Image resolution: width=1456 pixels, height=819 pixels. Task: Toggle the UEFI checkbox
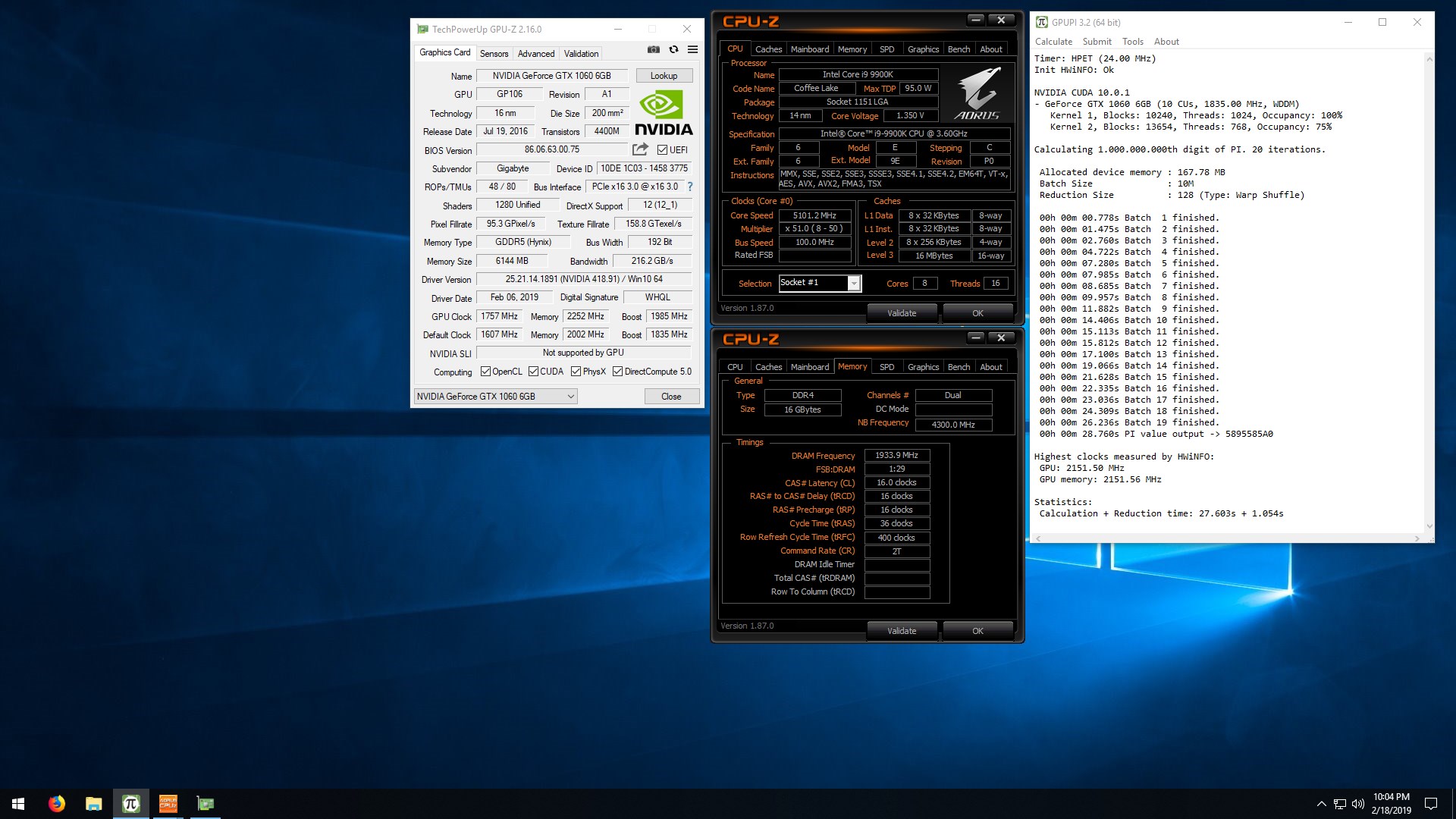point(662,150)
